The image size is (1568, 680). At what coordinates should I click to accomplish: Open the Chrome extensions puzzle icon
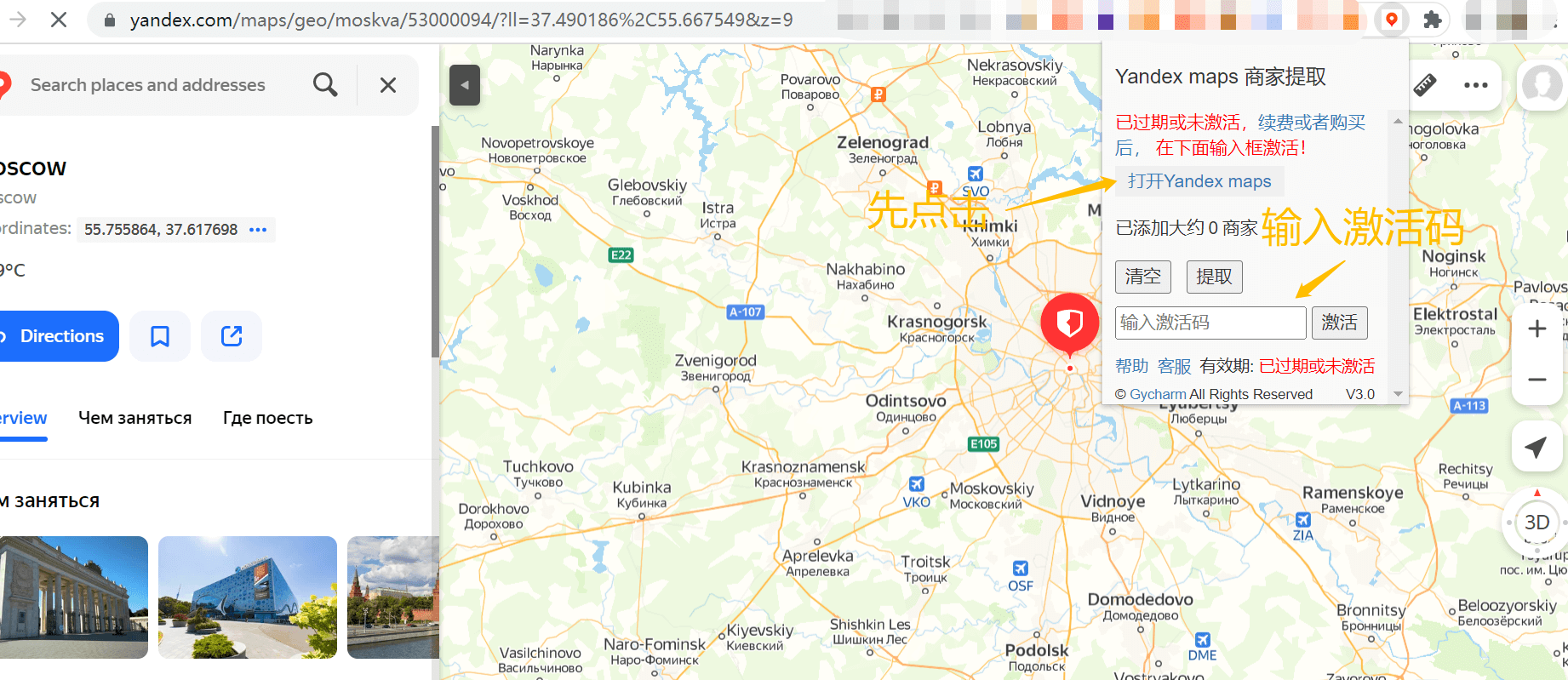(1433, 20)
